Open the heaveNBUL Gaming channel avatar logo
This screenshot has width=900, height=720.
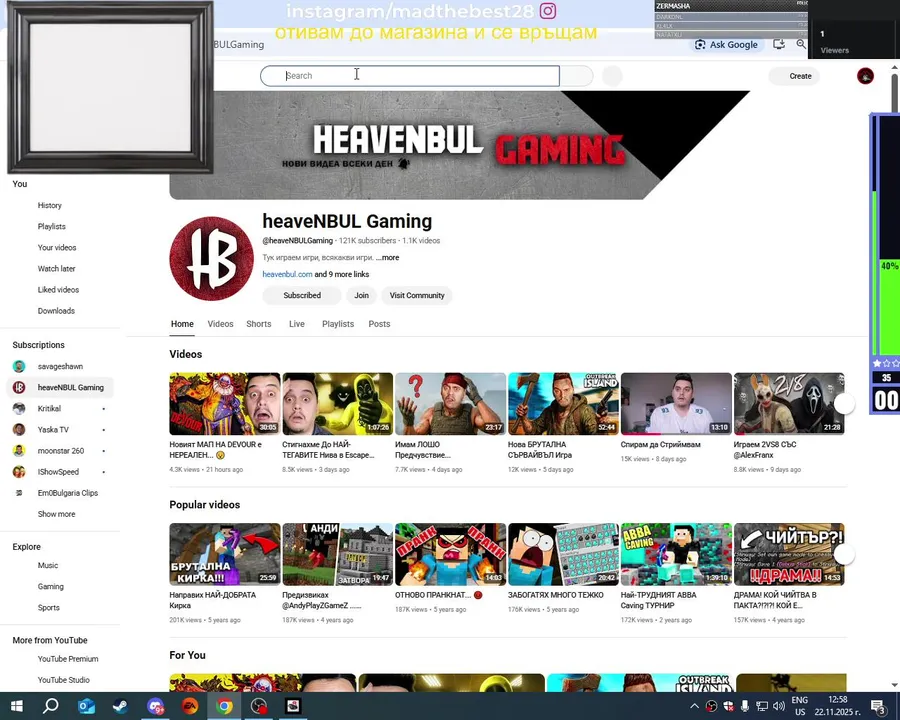pyautogui.click(x=211, y=259)
